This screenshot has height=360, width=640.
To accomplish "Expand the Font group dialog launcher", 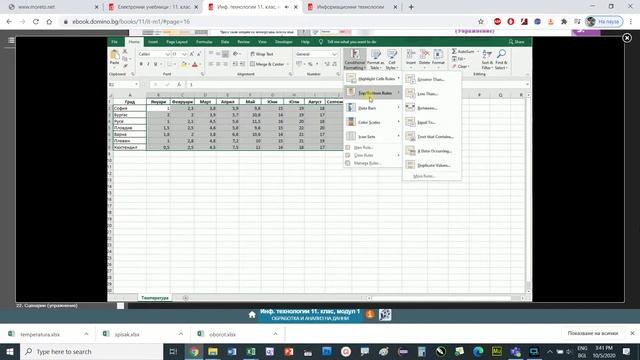I will pyautogui.click(x=202, y=74).
